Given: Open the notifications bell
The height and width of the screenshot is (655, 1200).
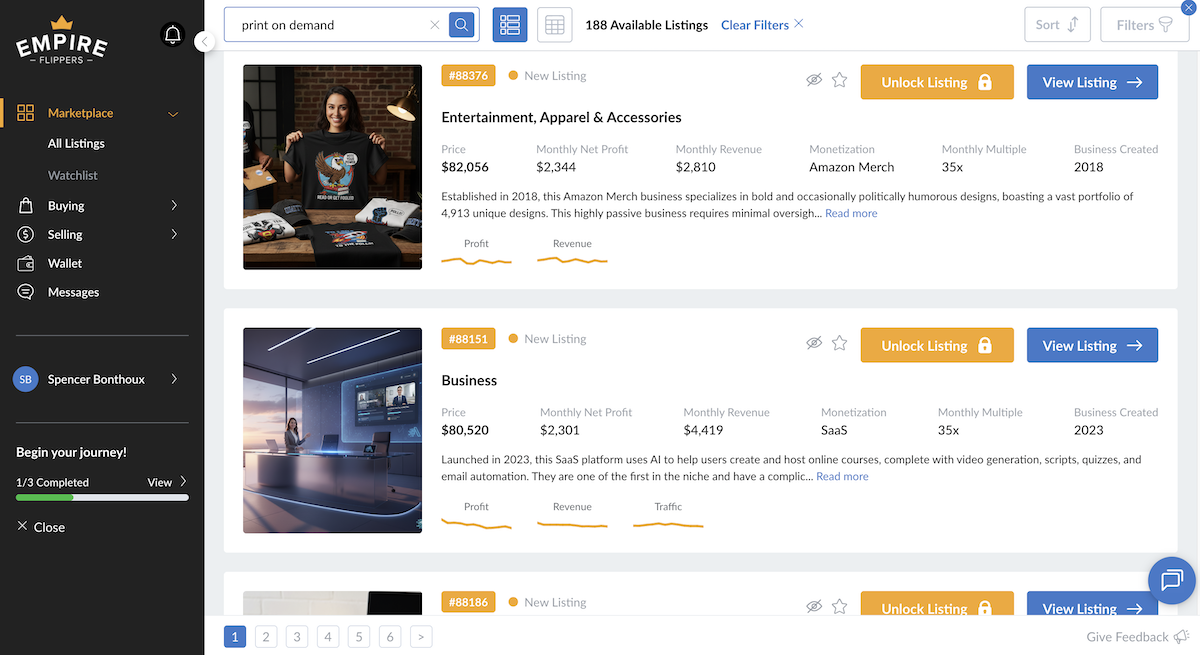Looking at the screenshot, I should point(173,36).
